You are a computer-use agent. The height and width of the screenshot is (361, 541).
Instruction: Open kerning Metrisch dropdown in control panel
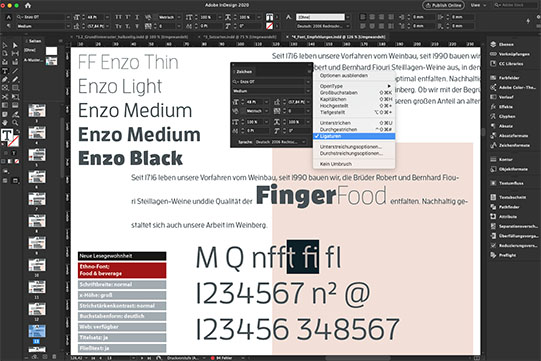point(178,17)
